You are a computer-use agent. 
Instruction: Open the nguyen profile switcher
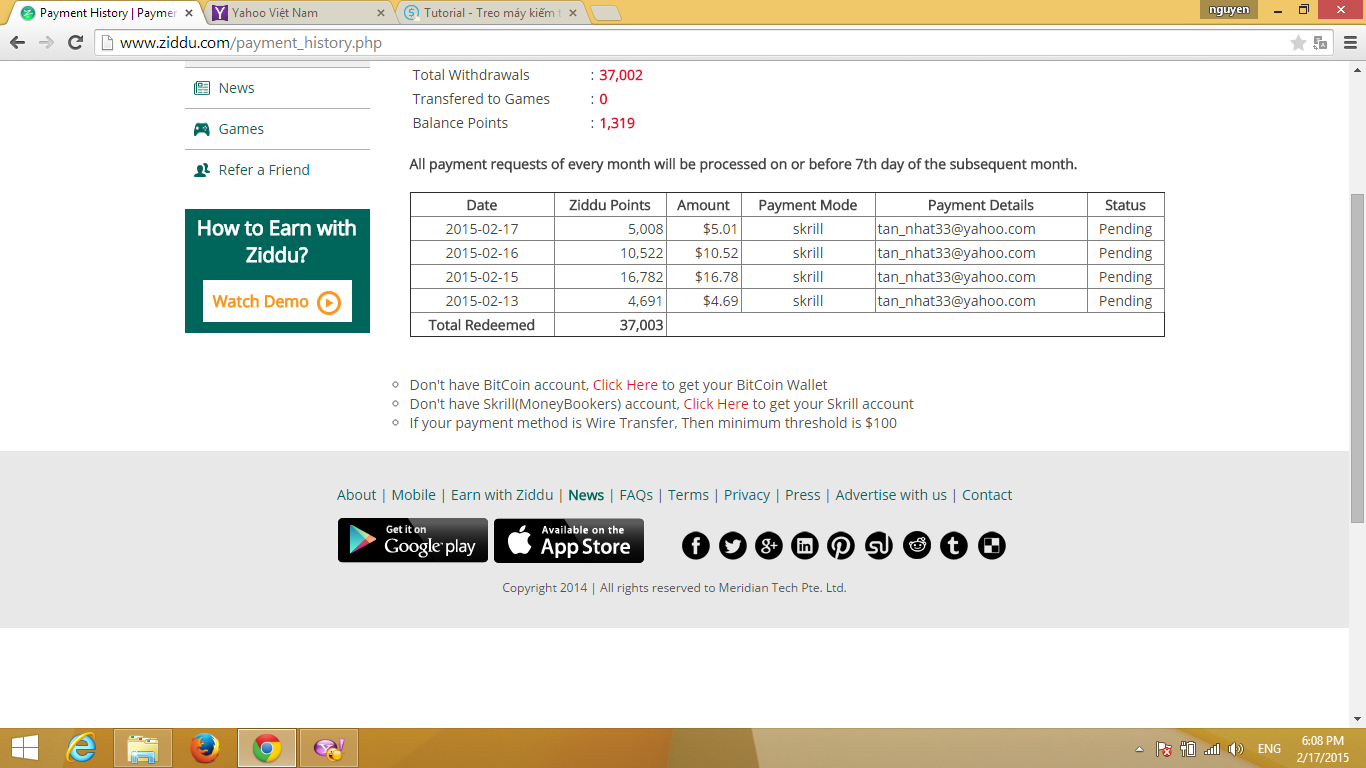pyautogui.click(x=1229, y=10)
